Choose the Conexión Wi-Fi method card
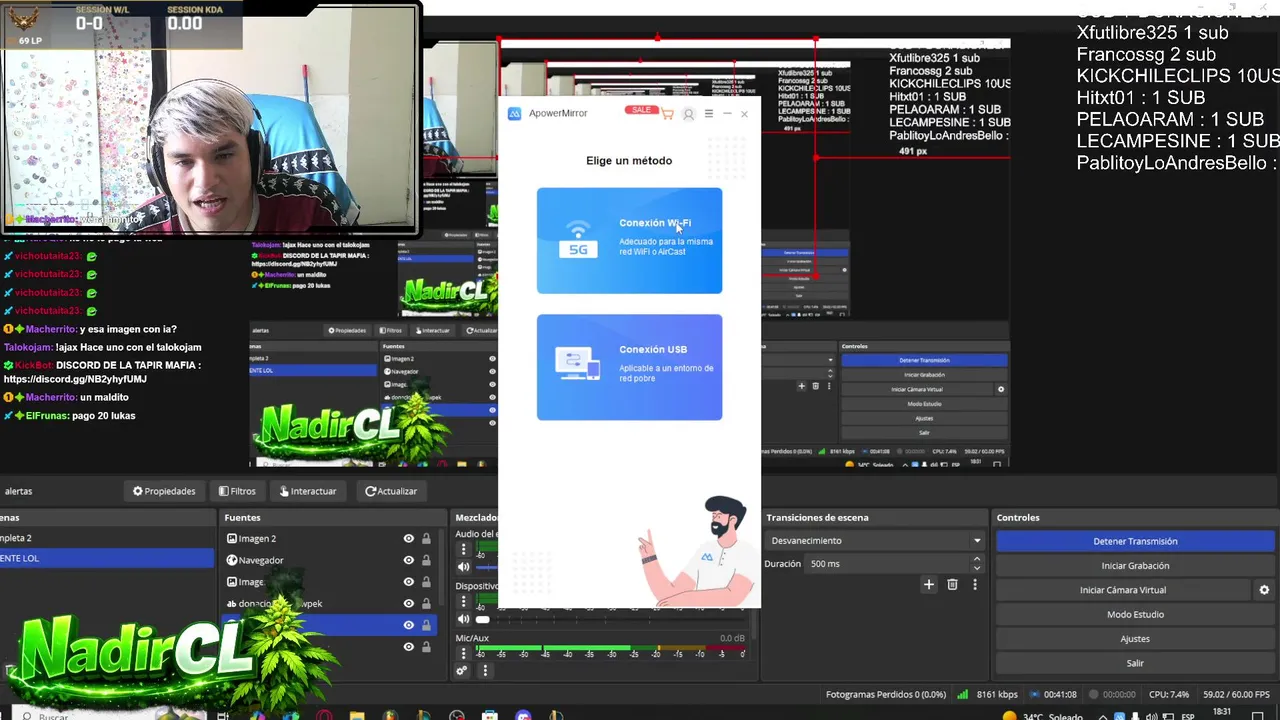1280x720 pixels. (629, 241)
